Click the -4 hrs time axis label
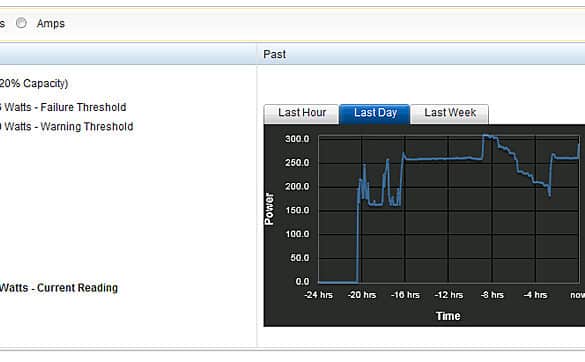Viewport: 585px width, 362px height. point(535,295)
